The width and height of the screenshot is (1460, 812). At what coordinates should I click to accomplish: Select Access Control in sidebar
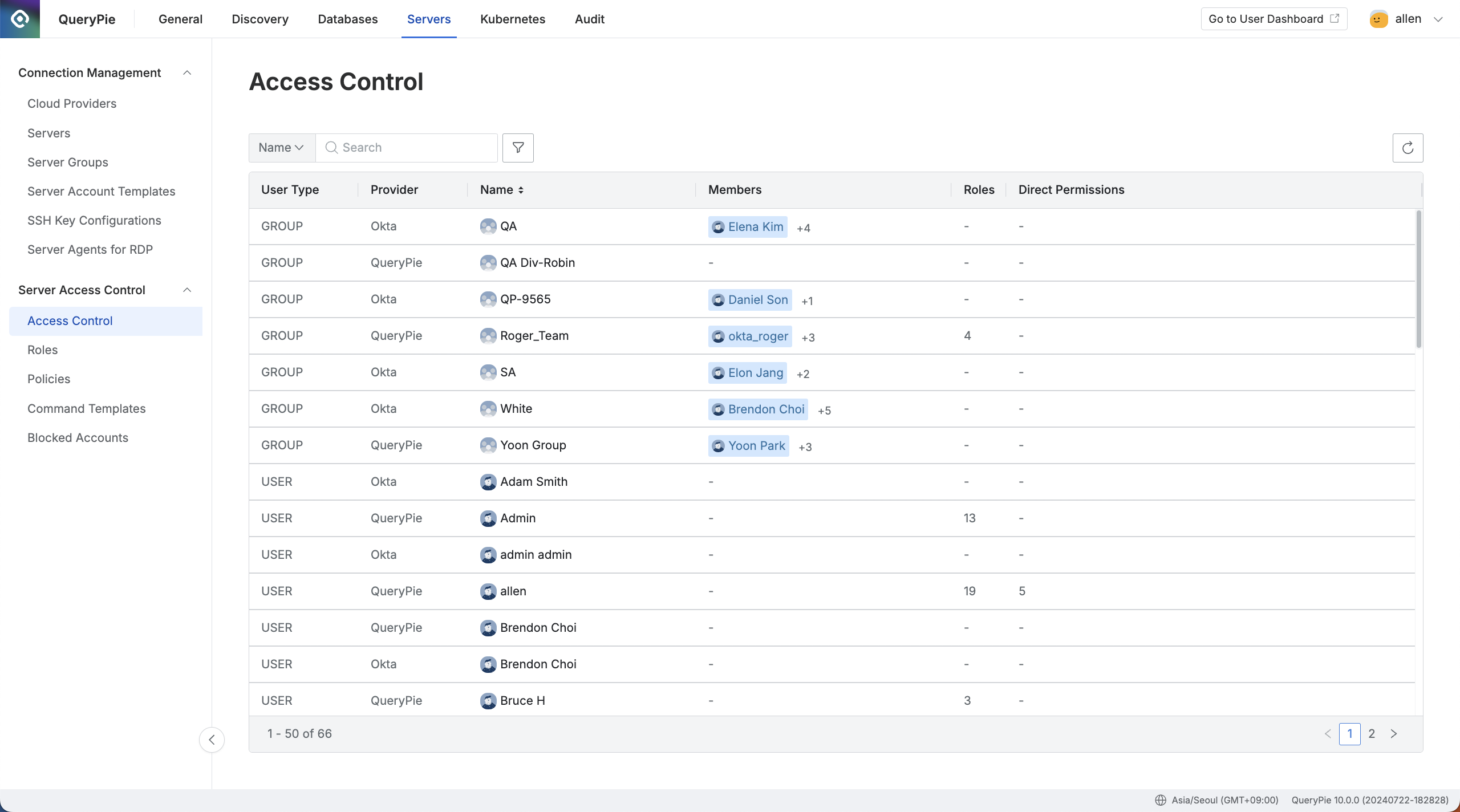(x=106, y=321)
